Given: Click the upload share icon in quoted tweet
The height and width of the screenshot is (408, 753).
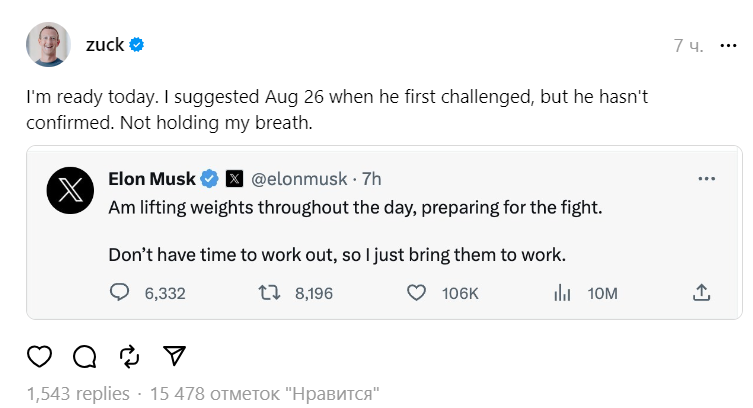Looking at the screenshot, I should tap(702, 293).
